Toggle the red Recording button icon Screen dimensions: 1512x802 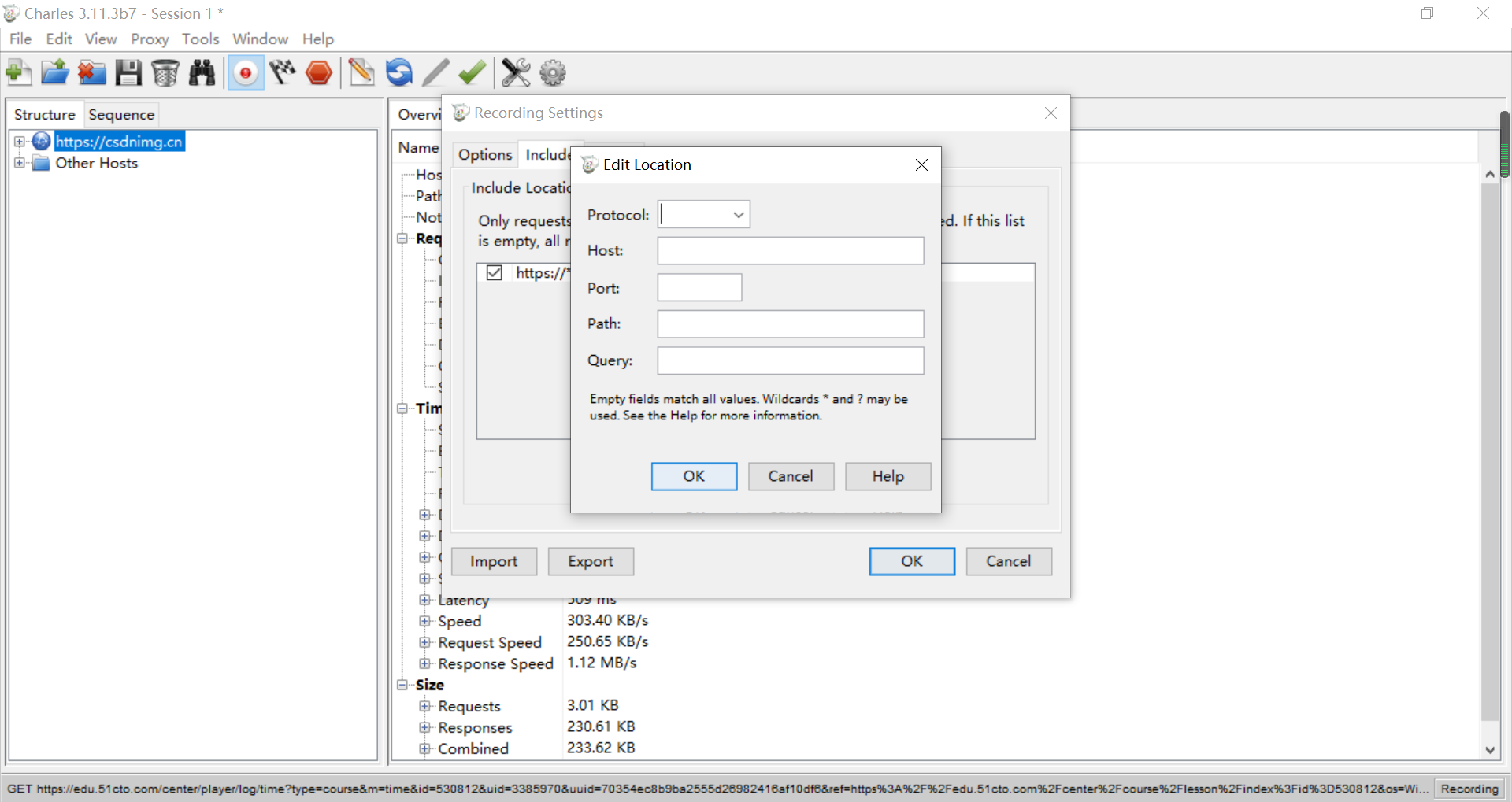(246, 73)
